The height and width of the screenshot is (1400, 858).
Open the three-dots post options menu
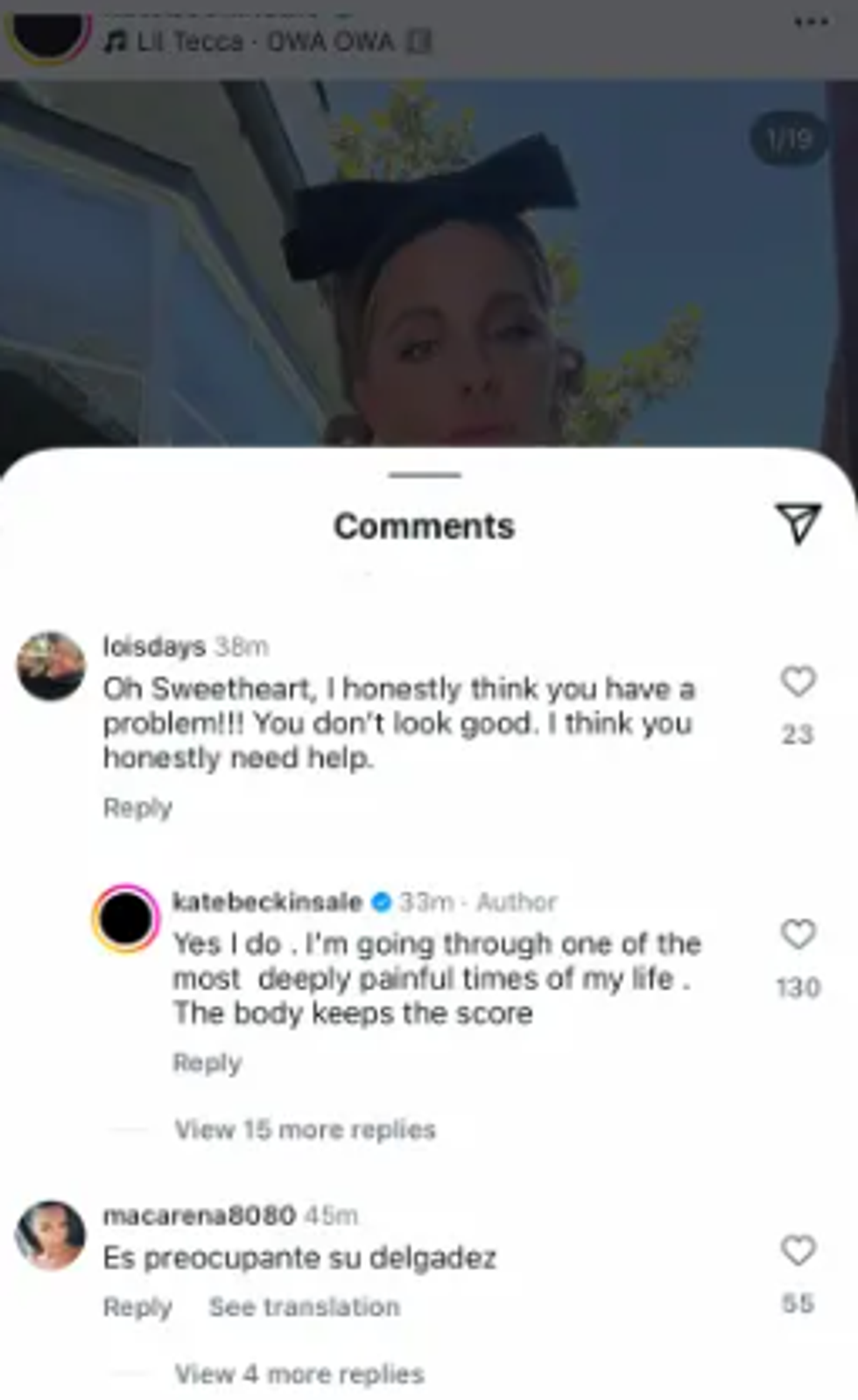tap(811, 23)
